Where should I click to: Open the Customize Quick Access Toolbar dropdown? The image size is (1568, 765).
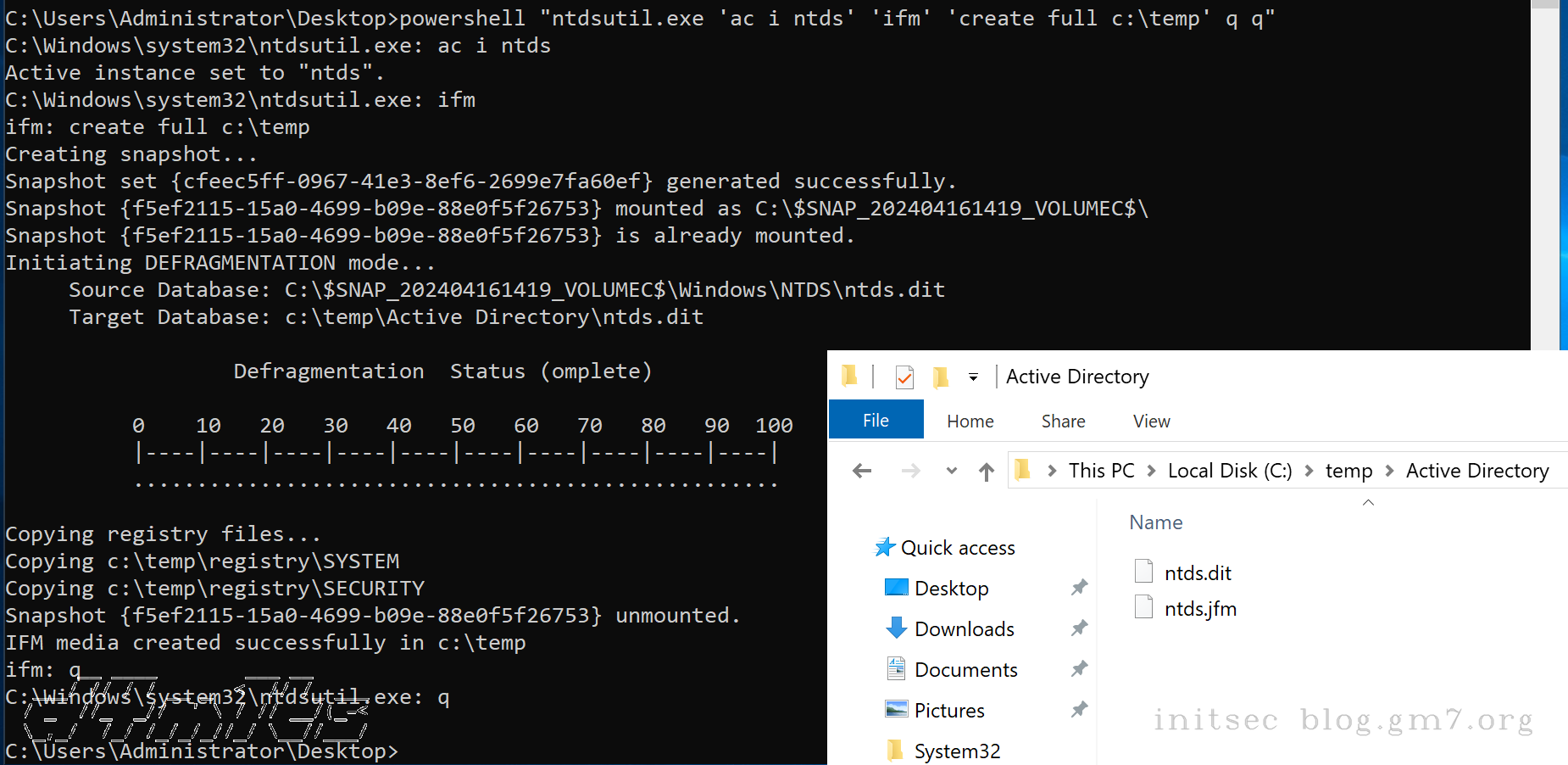[973, 377]
